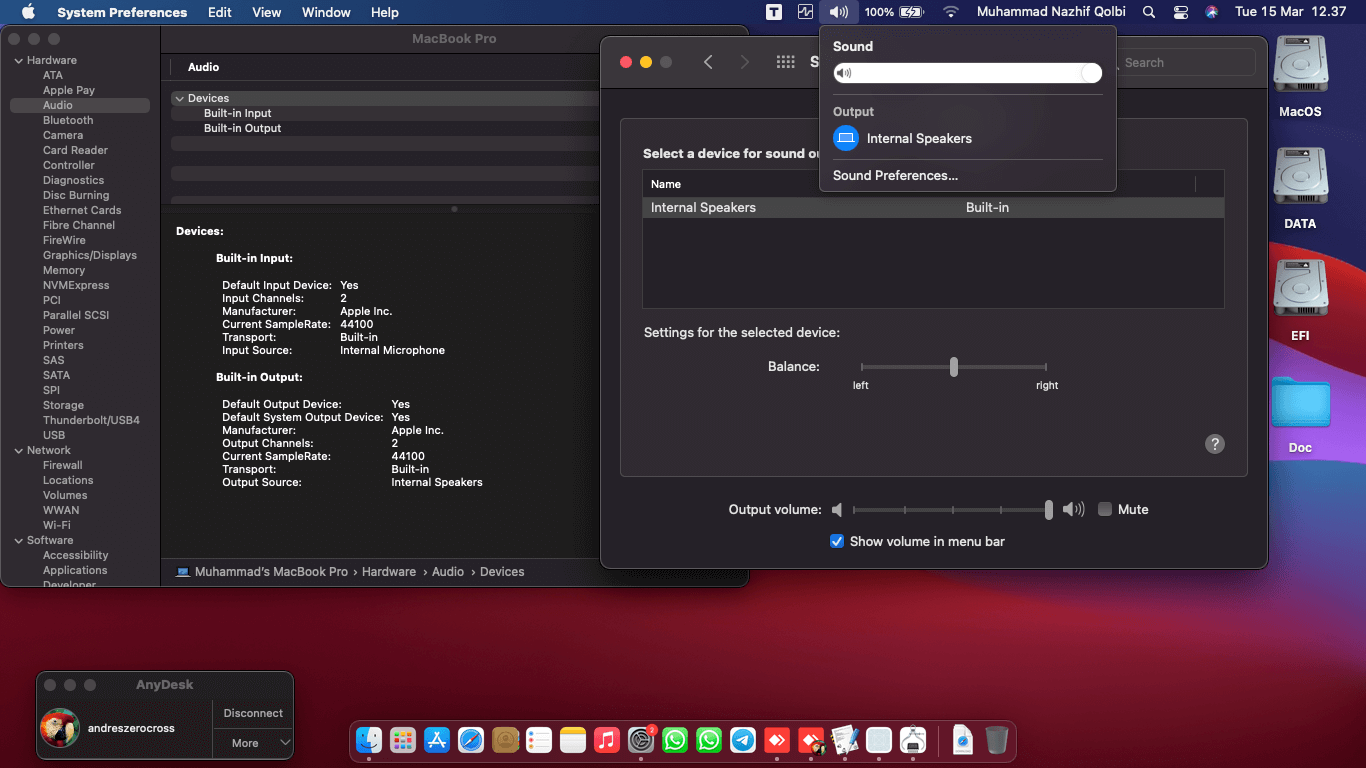Open the Window menu in the menu bar

pyautogui.click(x=326, y=12)
